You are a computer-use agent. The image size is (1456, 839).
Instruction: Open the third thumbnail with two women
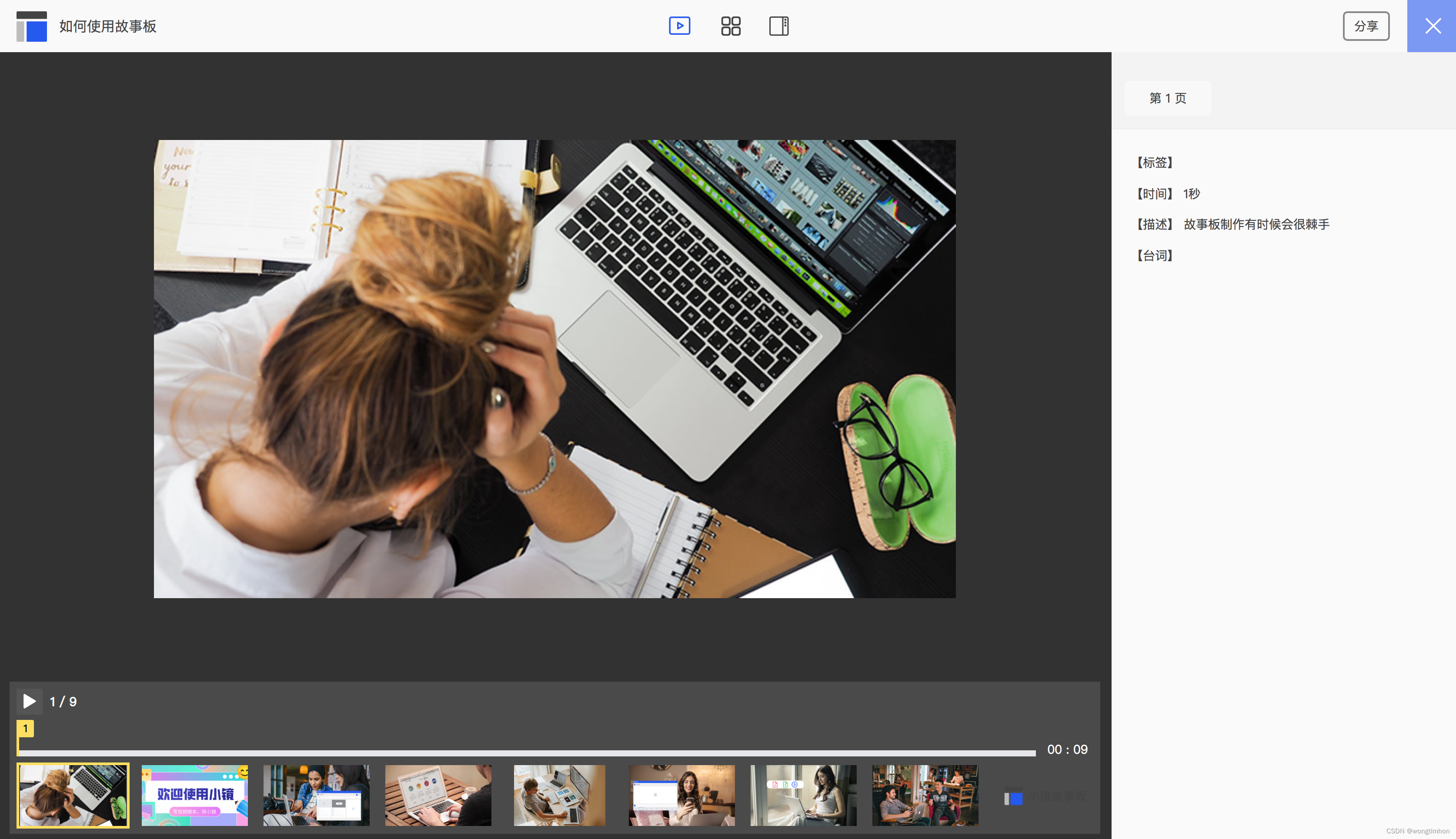click(x=317, y=795)
